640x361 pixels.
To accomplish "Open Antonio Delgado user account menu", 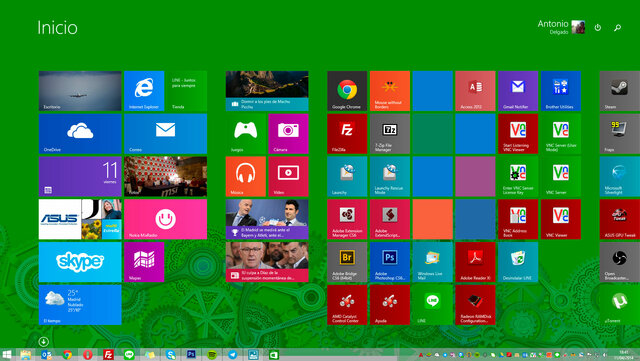I will pos(561,27).
